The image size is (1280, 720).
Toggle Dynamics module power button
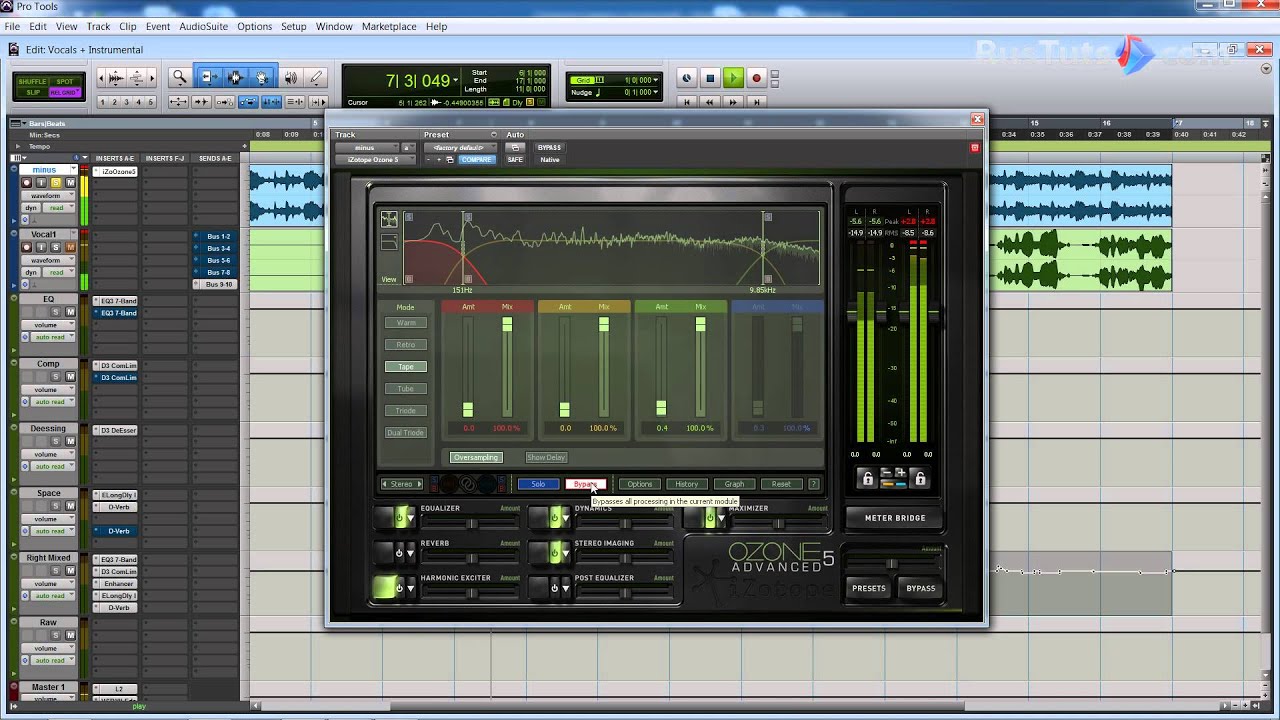[553, 517]
